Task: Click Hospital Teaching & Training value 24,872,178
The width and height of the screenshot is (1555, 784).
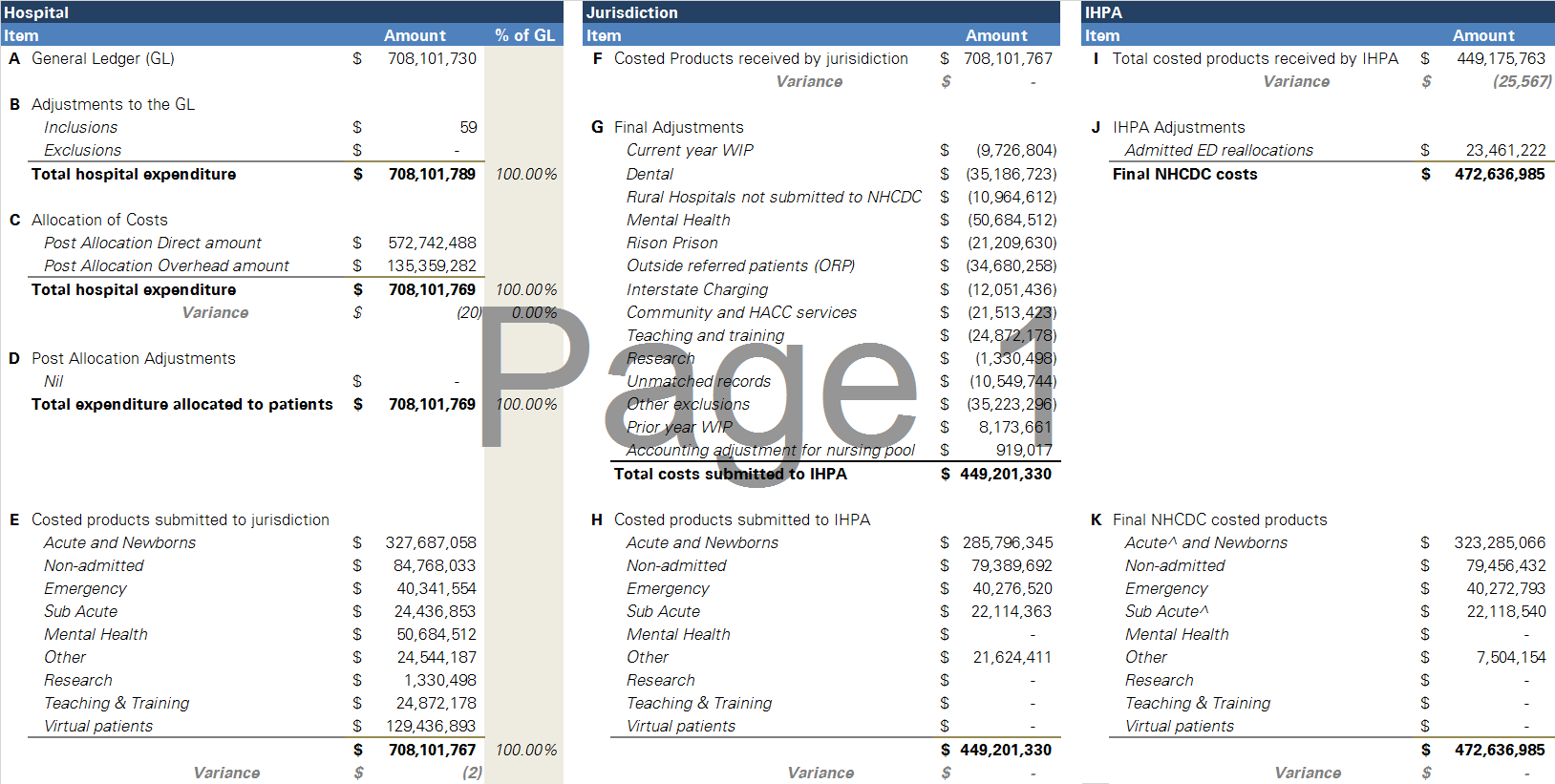Action: pyautogui.click(x=437, y=703)
